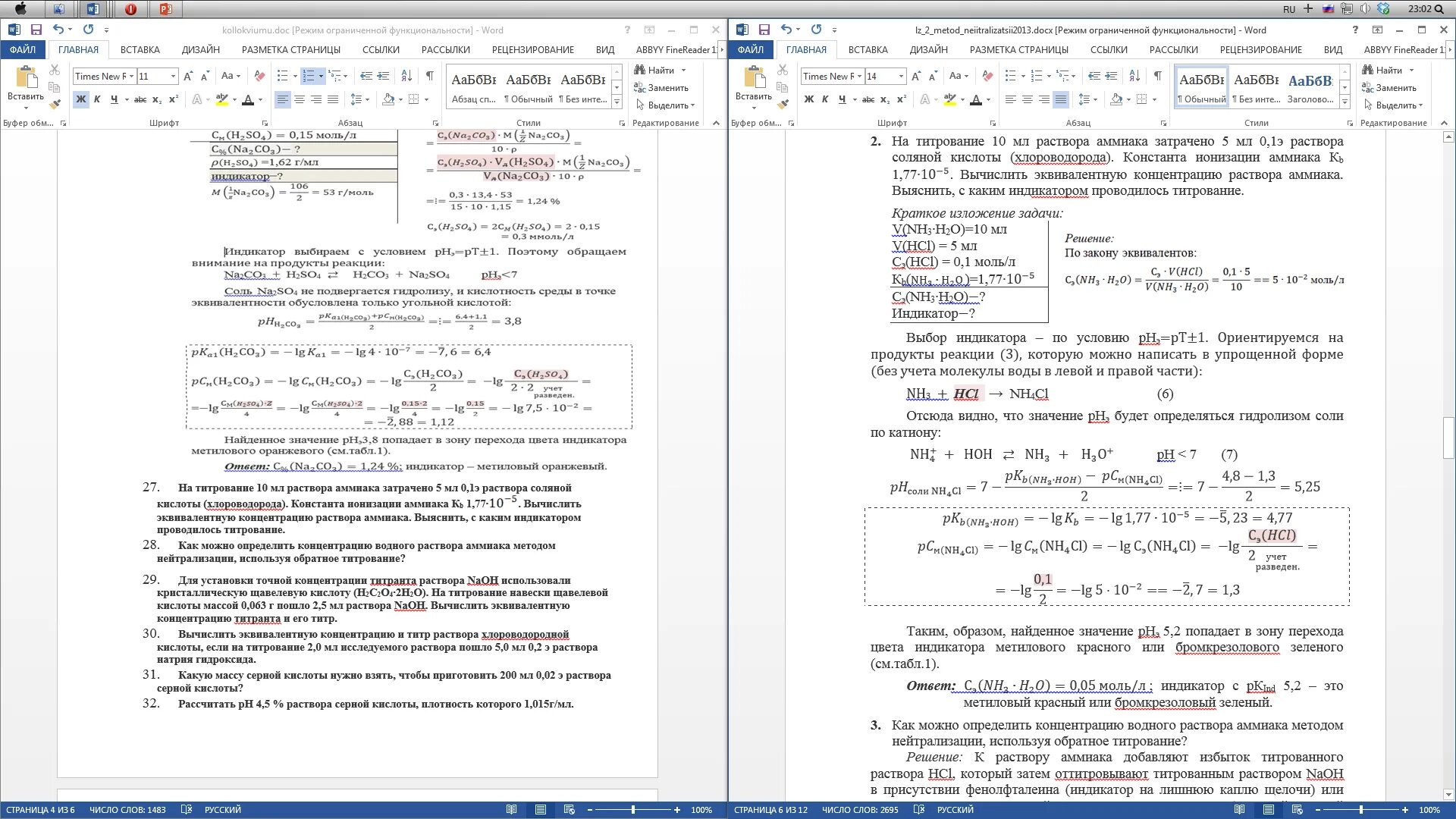Expand styles gallery in left window
This screenshot has height=819, width=1456.
click(617, 102)
